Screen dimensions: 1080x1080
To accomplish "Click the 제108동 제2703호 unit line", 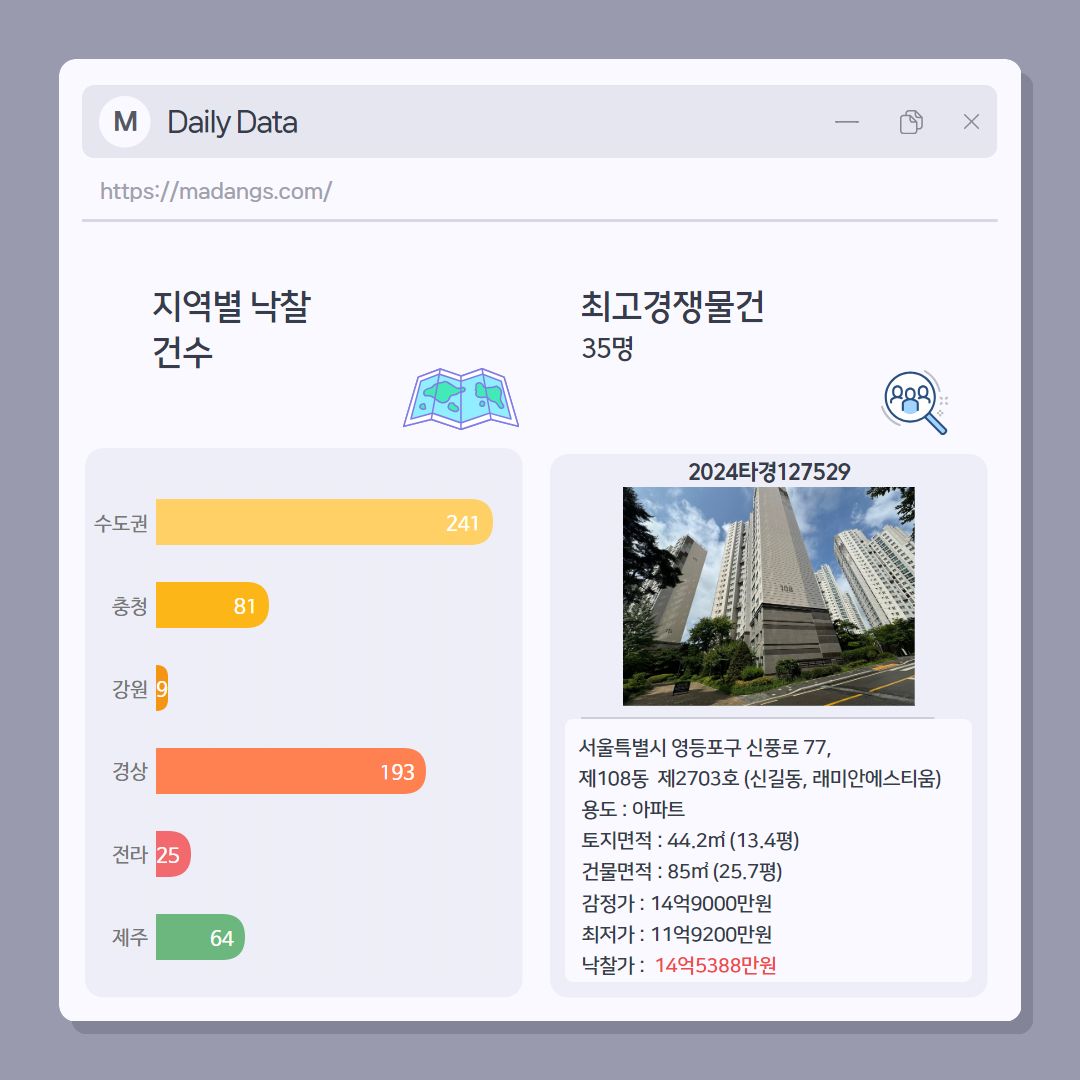I will [760, 778].
